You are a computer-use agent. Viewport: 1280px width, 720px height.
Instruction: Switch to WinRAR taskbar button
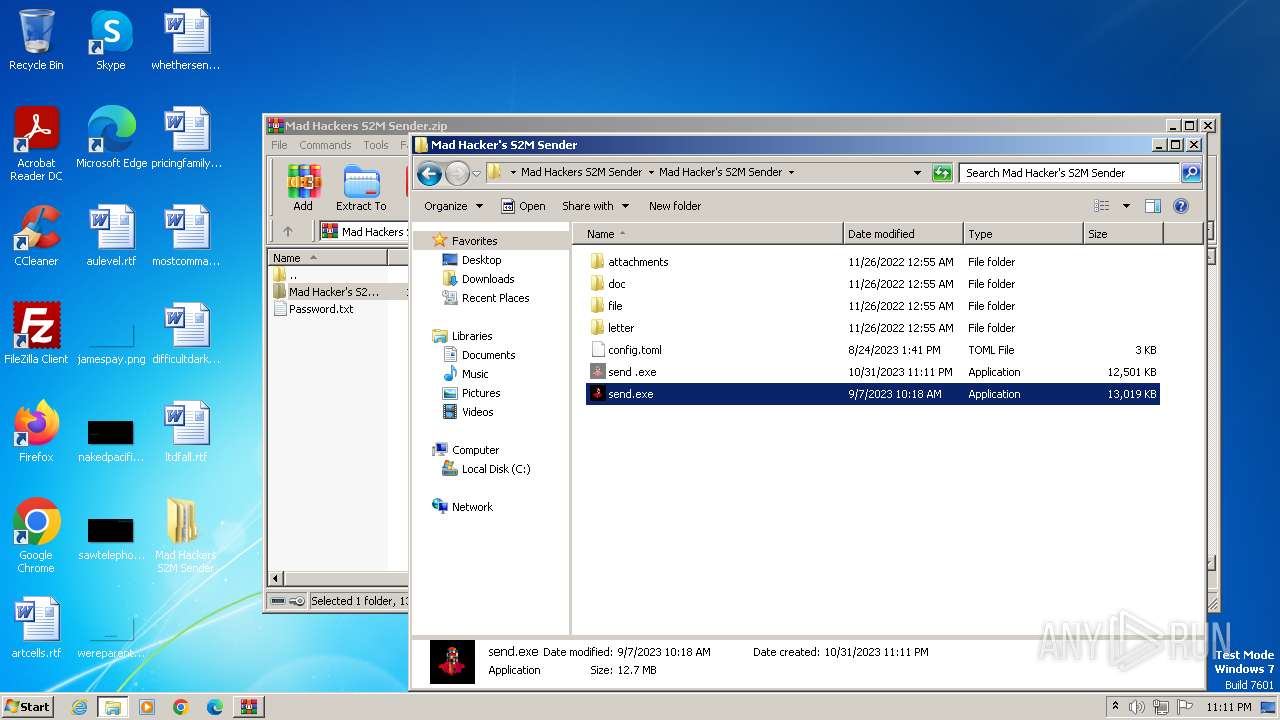(249, 707)
